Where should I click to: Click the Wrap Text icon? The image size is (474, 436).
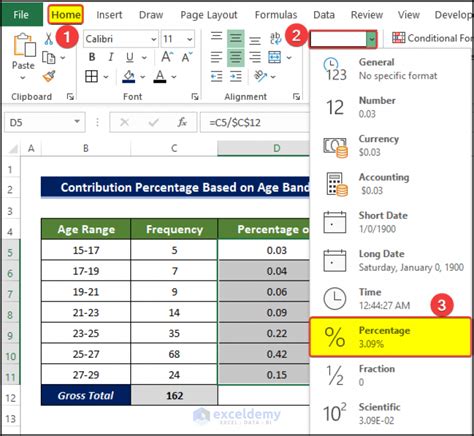click(x=275, y=38)
